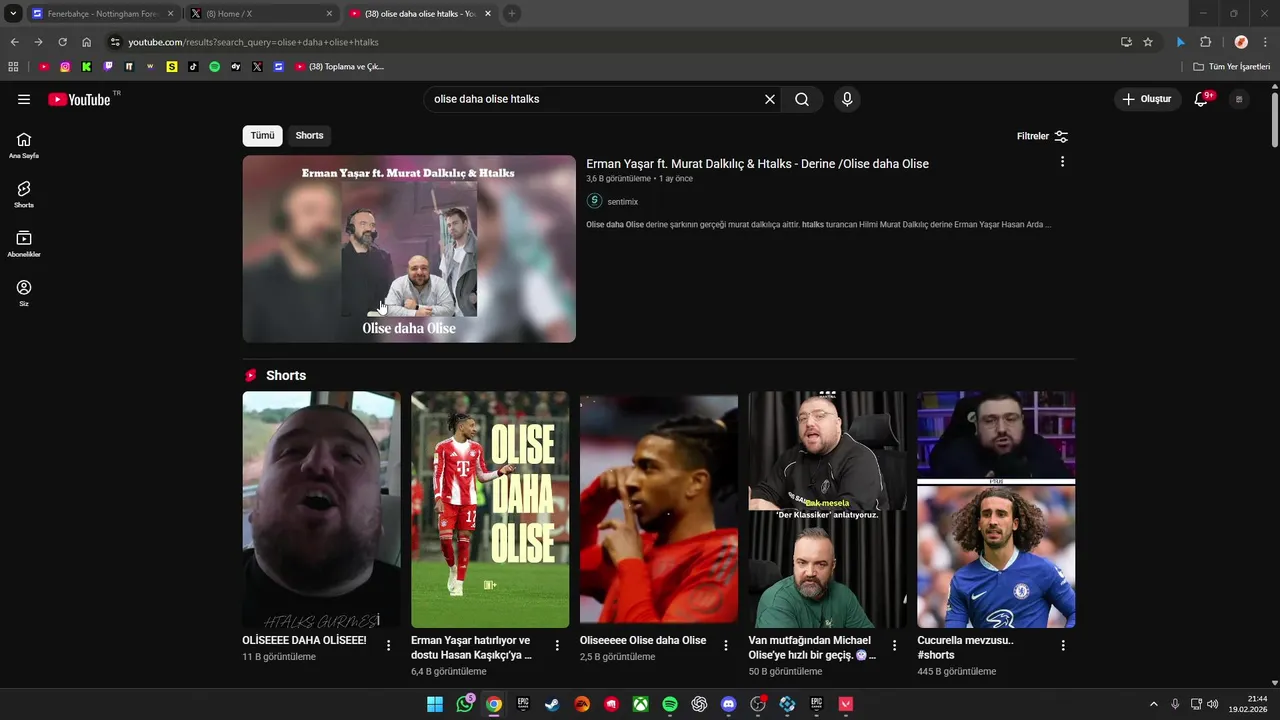Viewport: 1280px width, 720px height.
Task: Open the Twitch bookmark
Action: (108, 67)
